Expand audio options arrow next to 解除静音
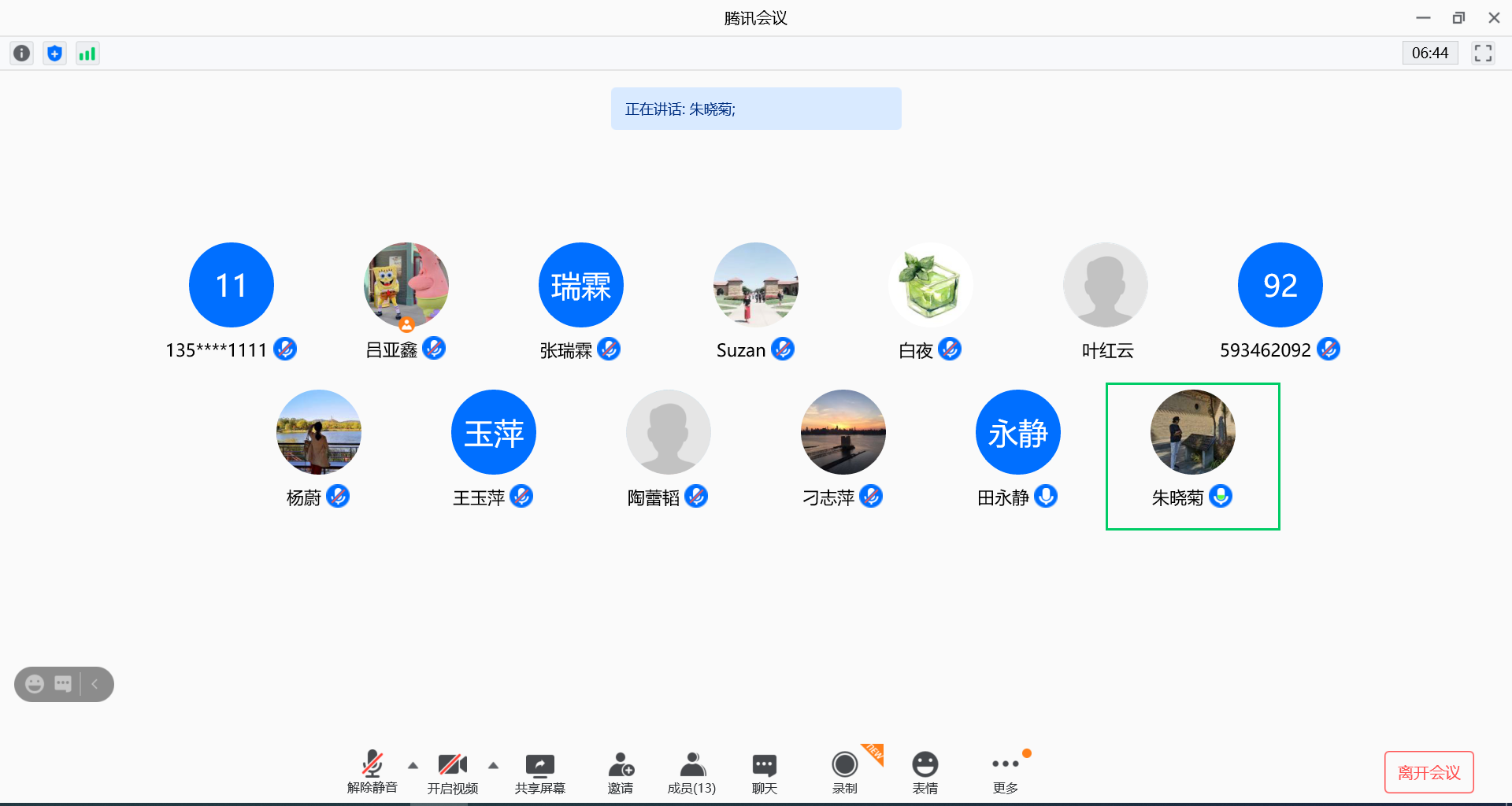 (413, 765)
